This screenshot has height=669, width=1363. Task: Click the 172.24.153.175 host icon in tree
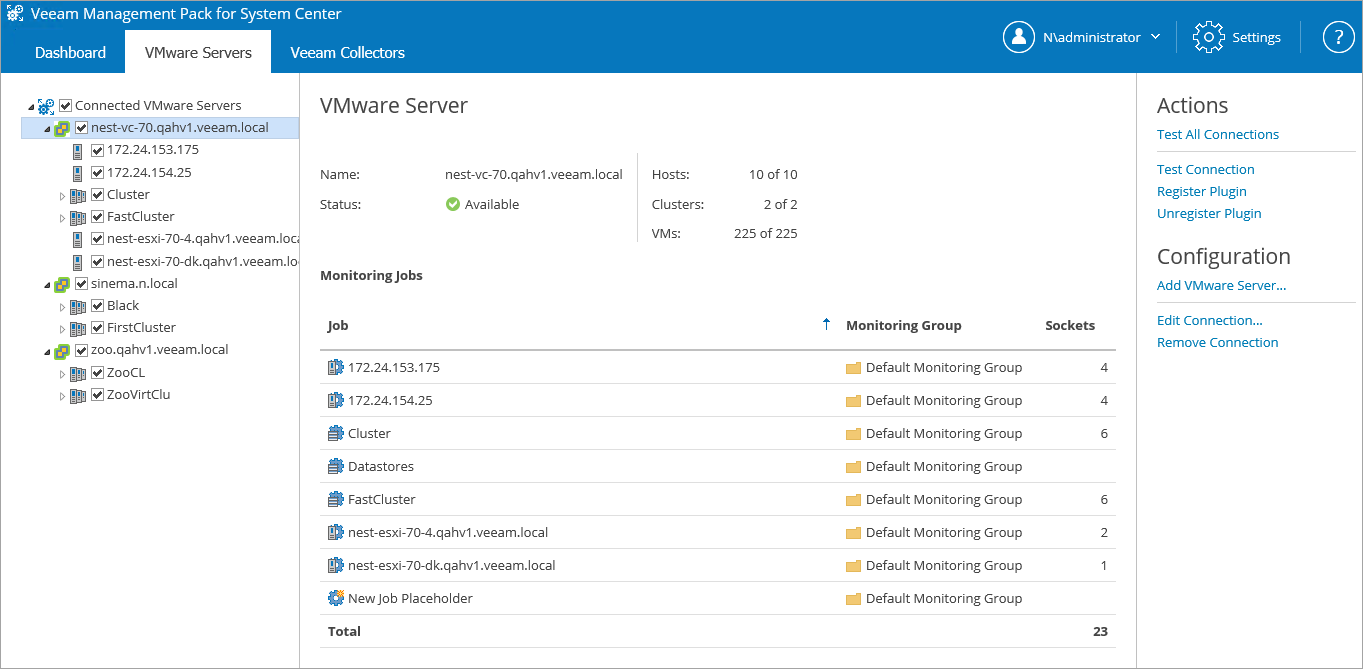pyautogui.click(x=78, y=150)
